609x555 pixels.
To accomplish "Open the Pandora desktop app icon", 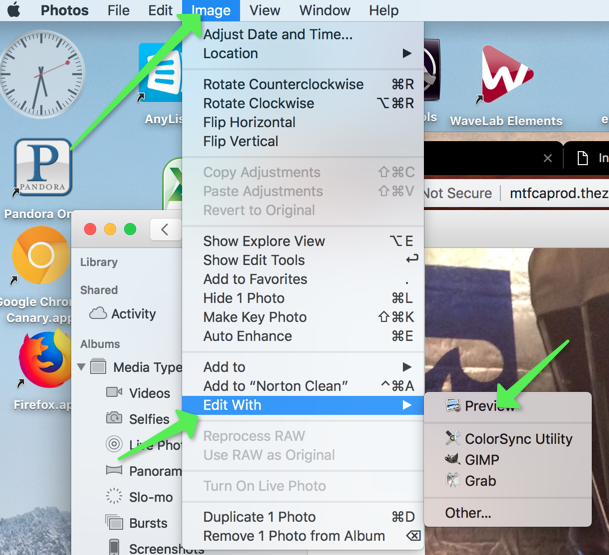I will click(42, 167).
